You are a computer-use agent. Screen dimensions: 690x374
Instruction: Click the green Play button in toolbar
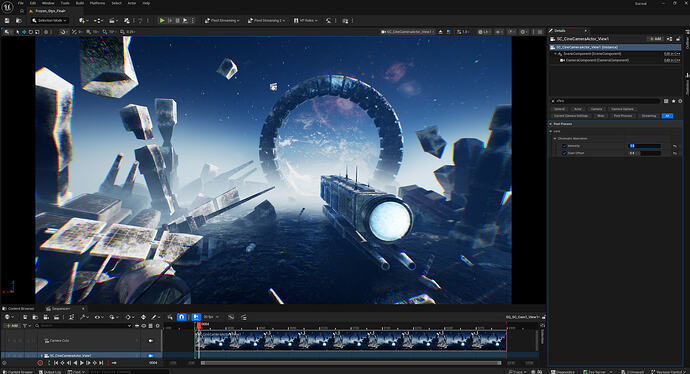click(162, 21)
